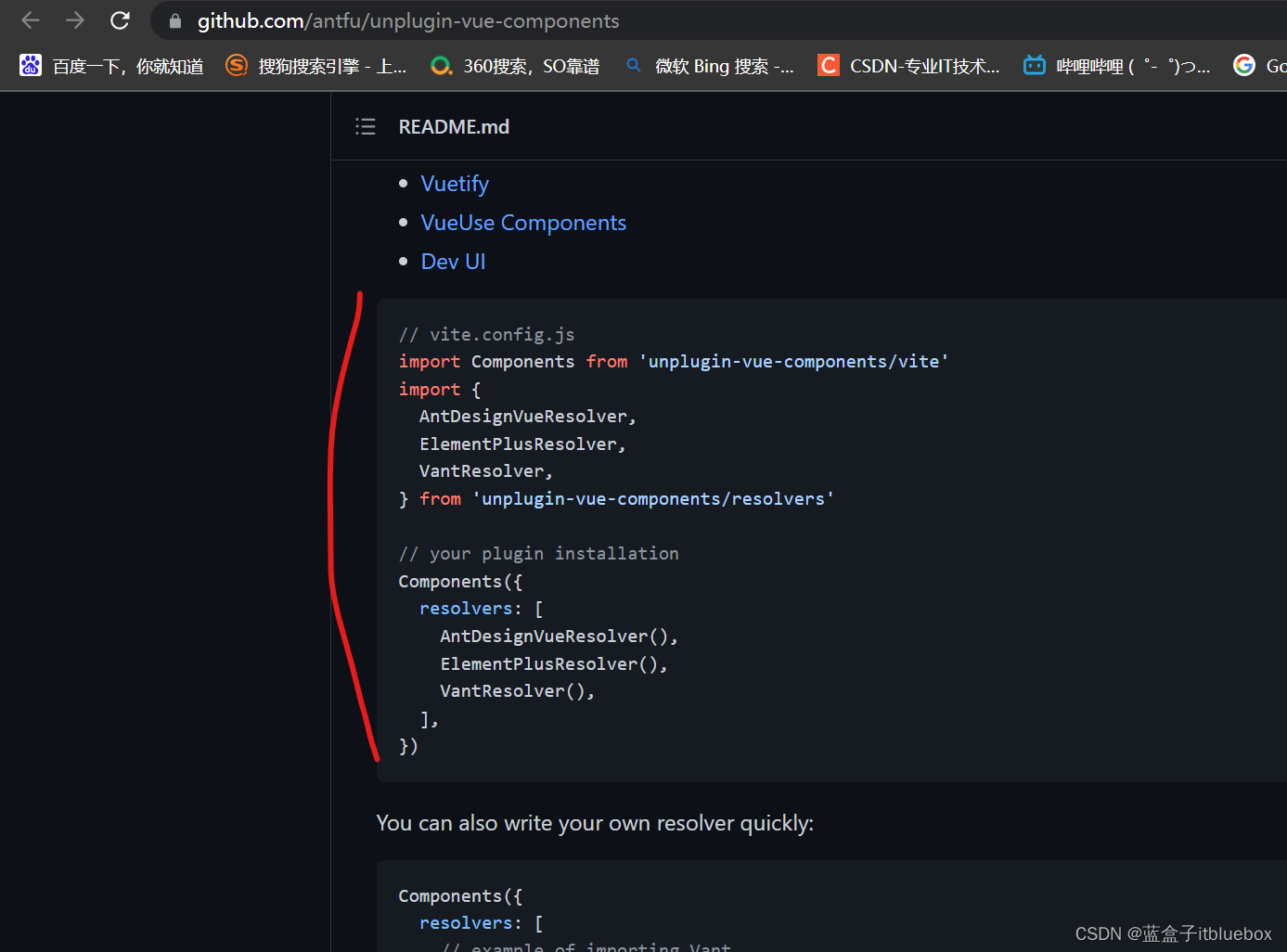Viewport: 1287px width, 952px height.
Task: Open the 搜狗搜索引擎 bookmark
Action: 332,66
